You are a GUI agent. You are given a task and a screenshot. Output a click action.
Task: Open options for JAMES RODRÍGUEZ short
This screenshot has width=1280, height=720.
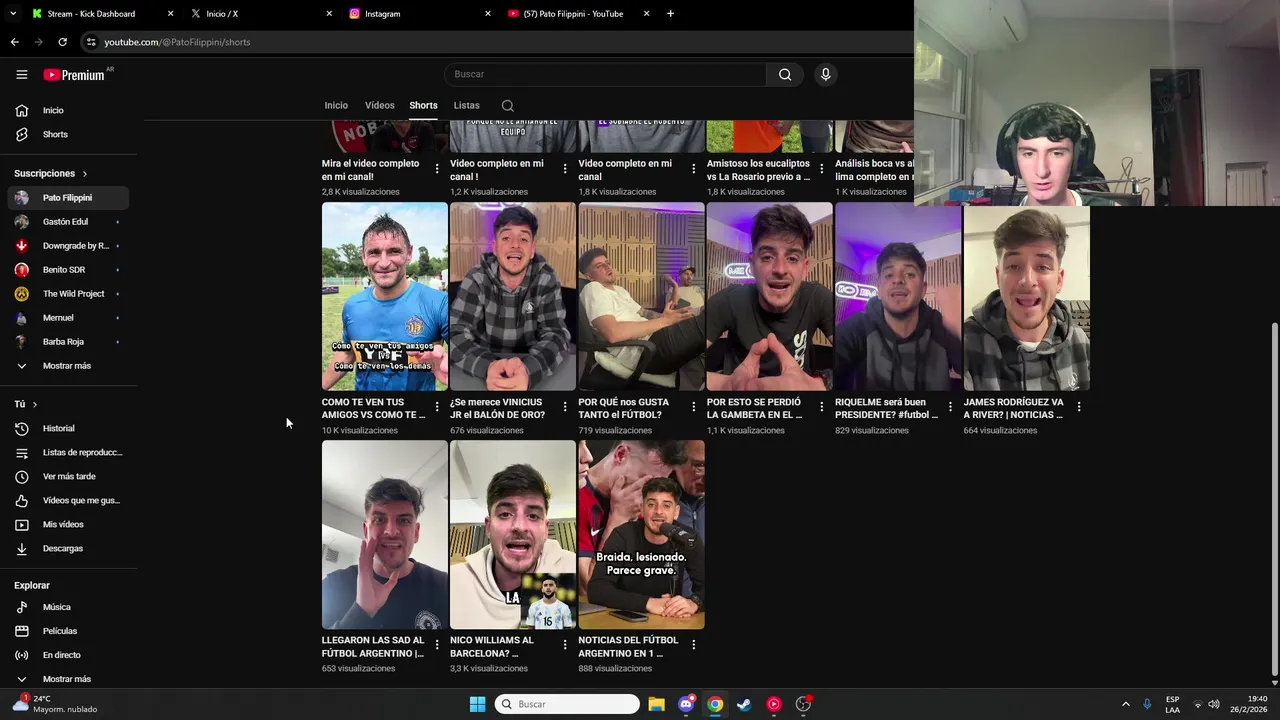(x=1078, y=407)
